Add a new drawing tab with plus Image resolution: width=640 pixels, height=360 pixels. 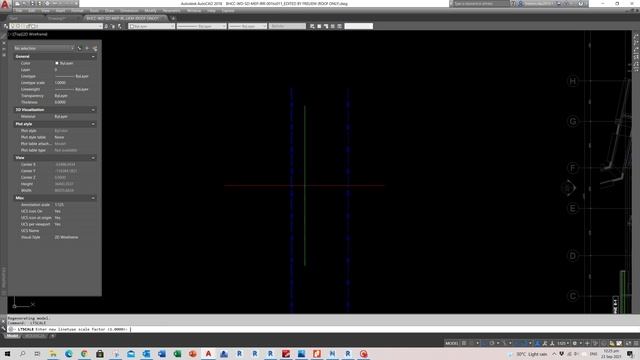click(x=173, y=18)
